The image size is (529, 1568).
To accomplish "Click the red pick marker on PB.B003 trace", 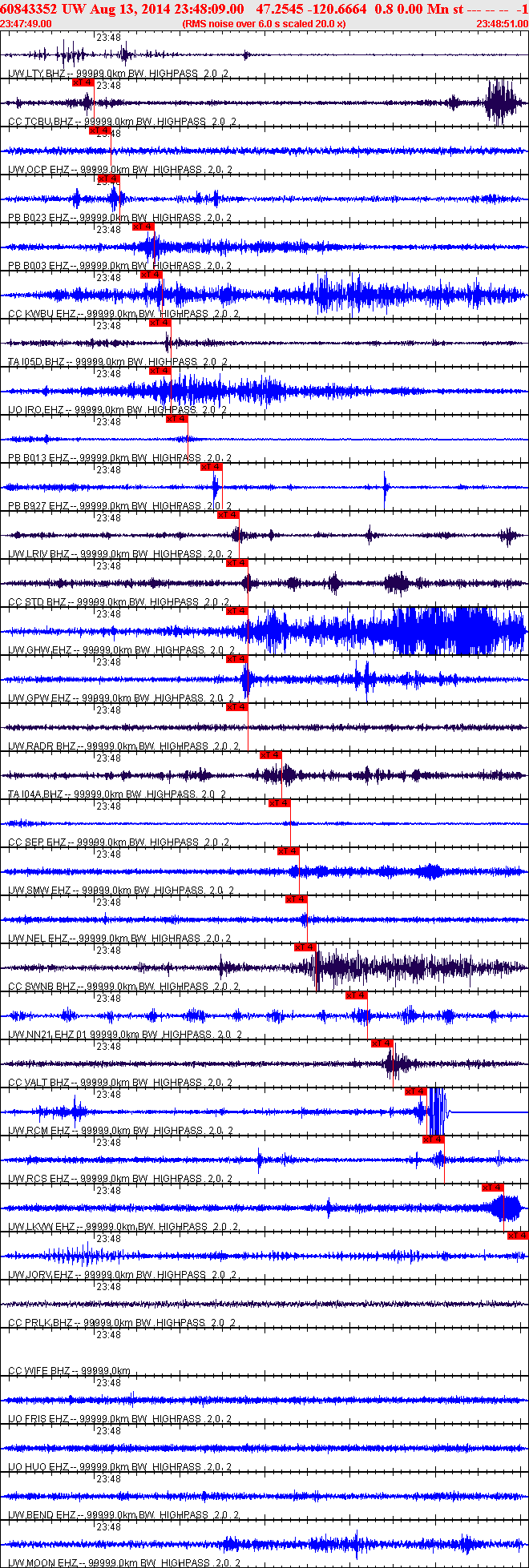I will (143, 227).
